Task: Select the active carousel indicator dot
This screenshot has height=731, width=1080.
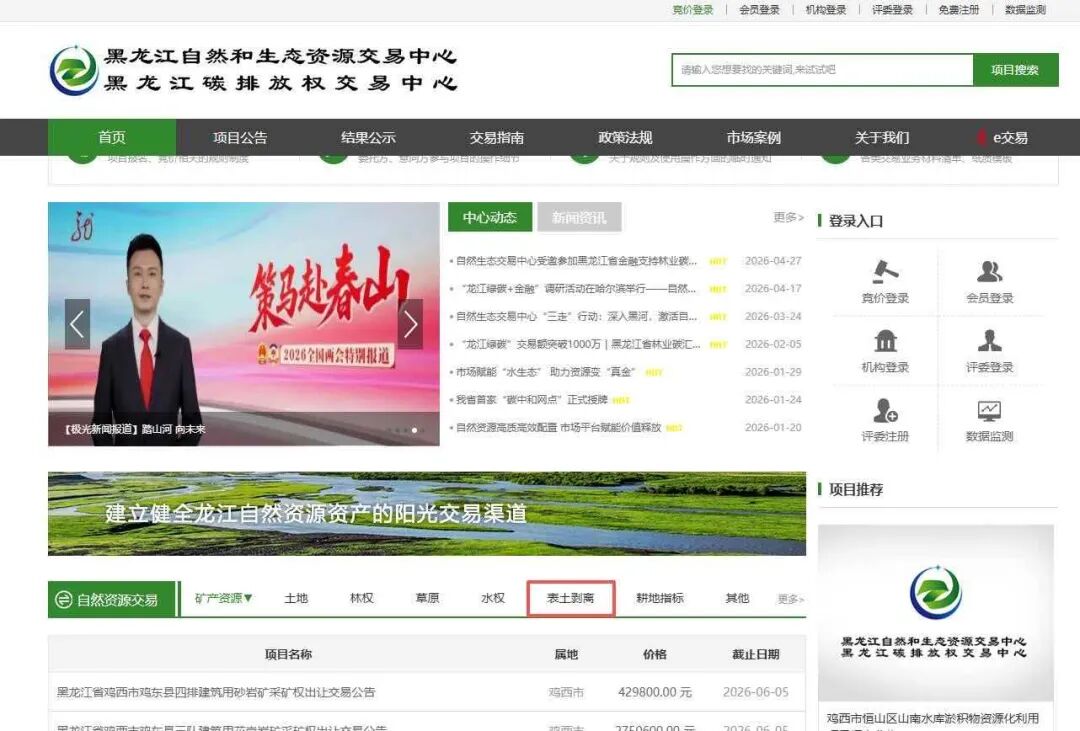Action: point(414,430)
